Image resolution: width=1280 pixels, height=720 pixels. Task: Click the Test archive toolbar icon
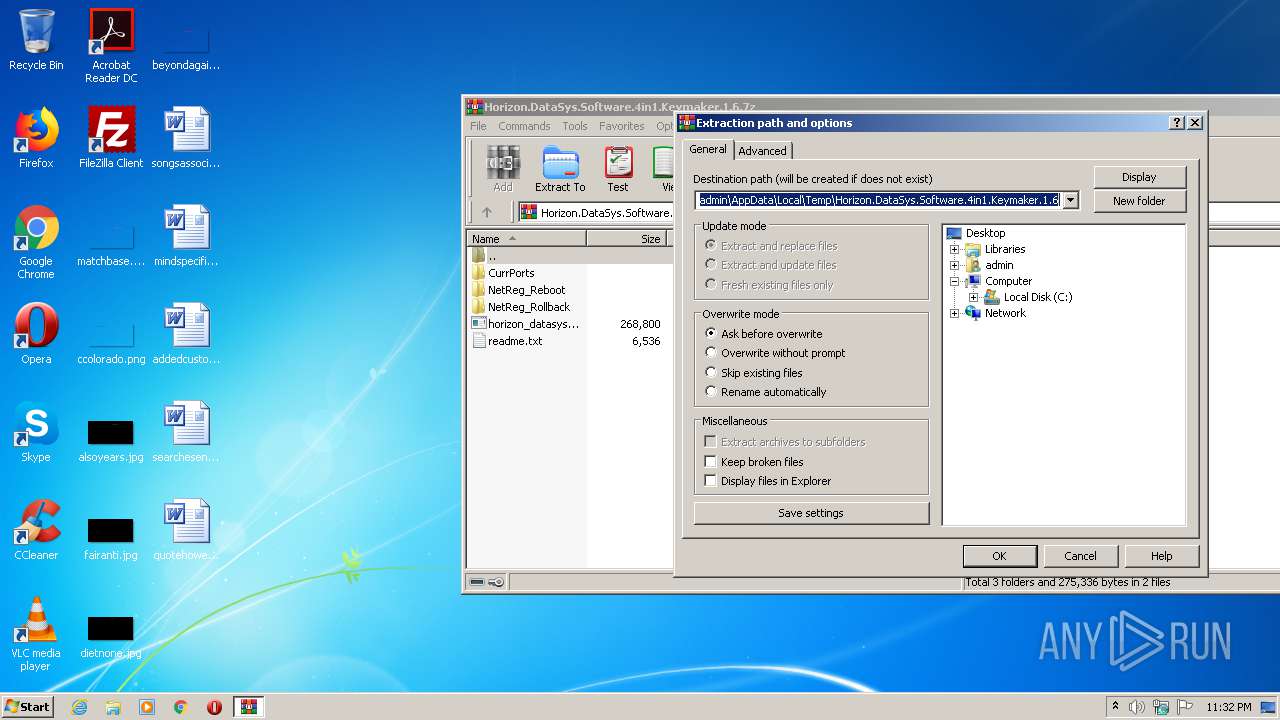618,169
